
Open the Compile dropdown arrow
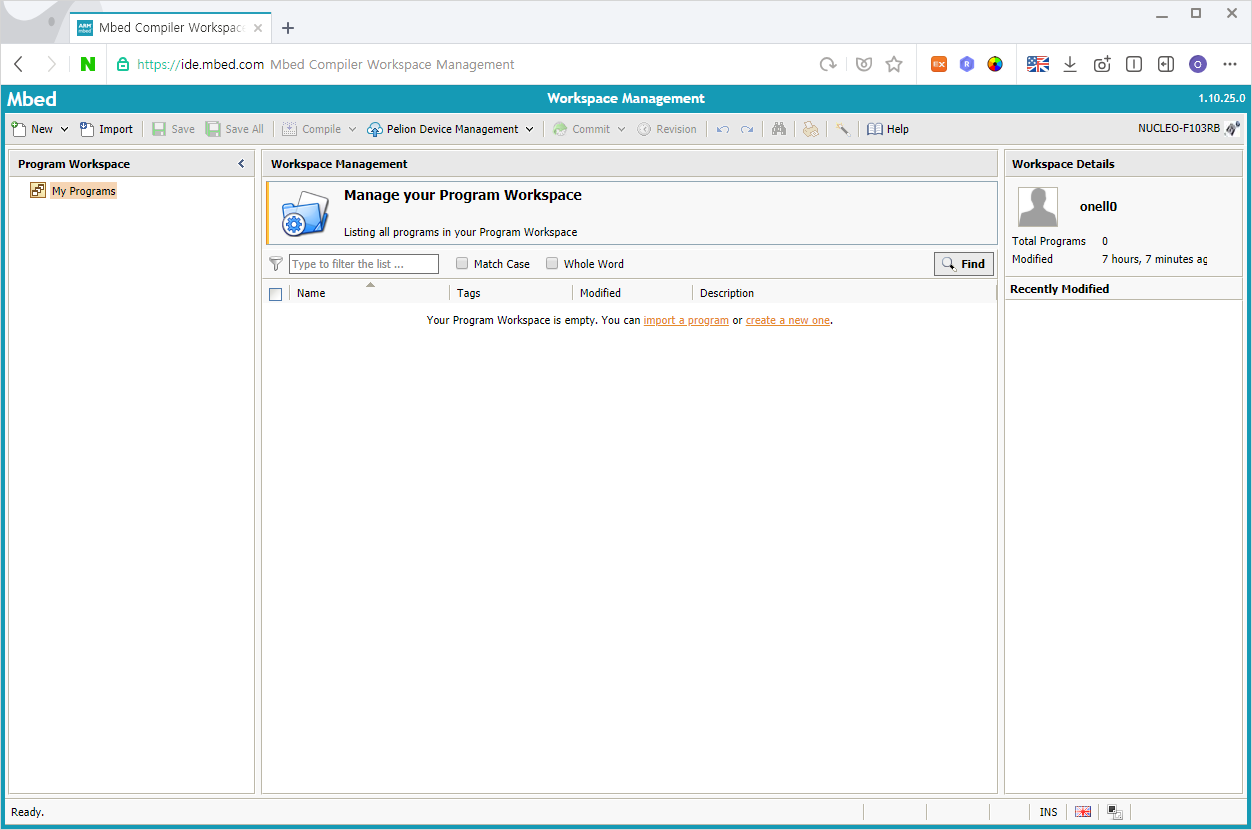(x=352, y=129)
